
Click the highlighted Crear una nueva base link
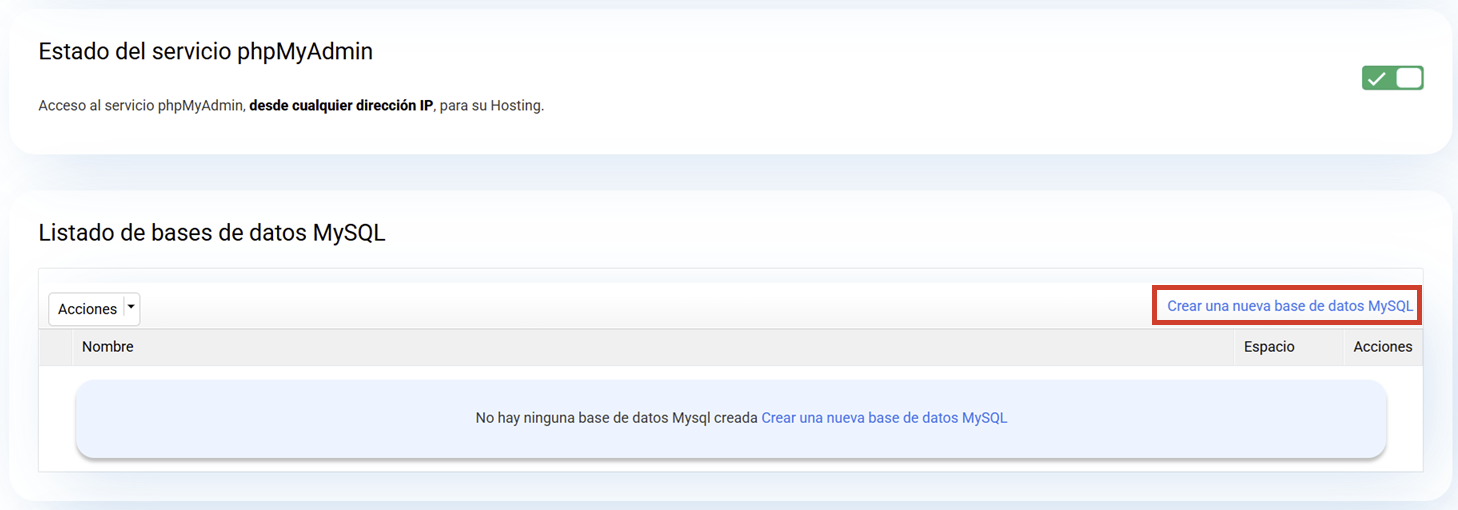(1290, 306)
